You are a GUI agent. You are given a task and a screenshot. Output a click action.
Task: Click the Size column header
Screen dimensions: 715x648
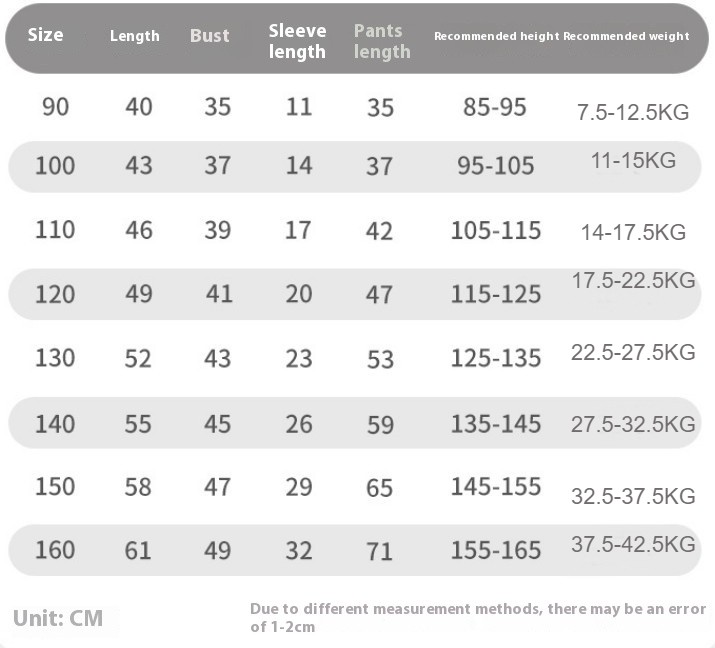46,35
